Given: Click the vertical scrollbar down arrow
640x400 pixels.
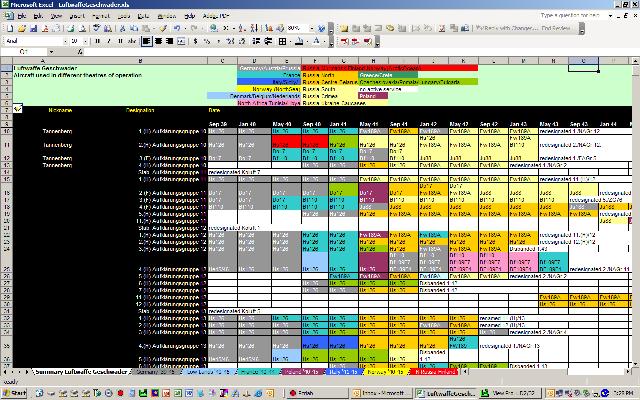Looking at the screenshot, I should point(636,363).
